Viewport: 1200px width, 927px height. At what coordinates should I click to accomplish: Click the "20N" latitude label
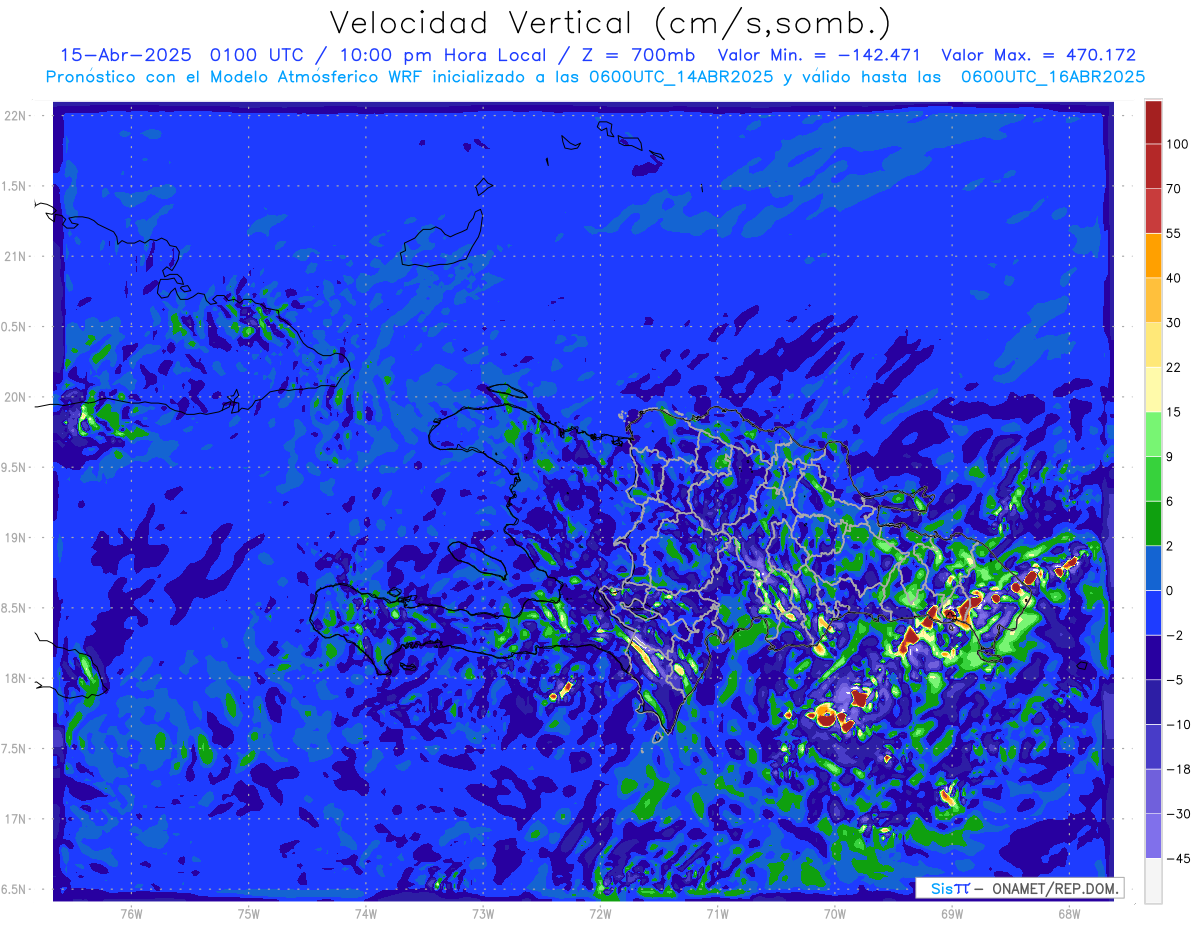16,397
